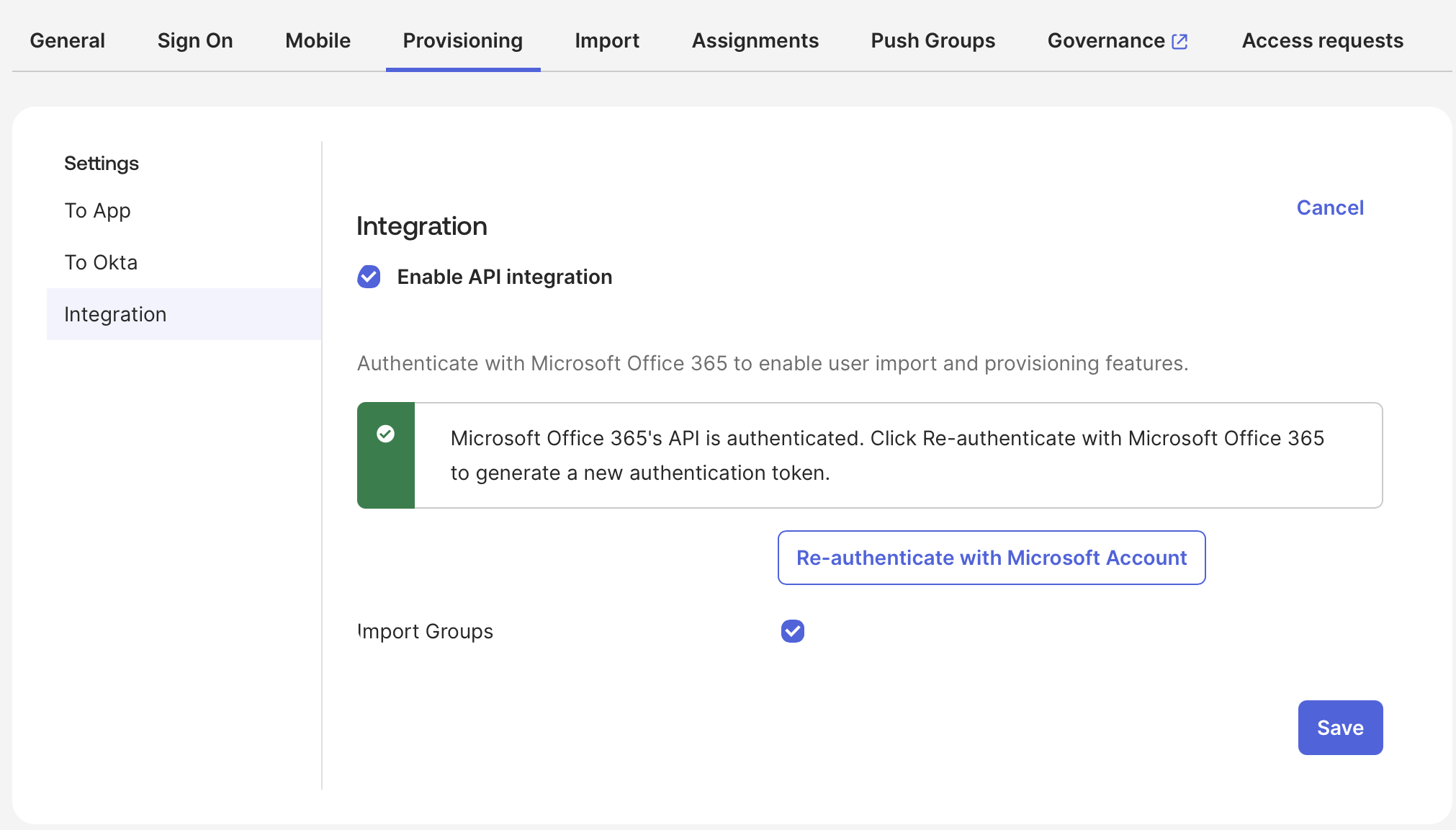The width and height of the screenshot is (1456, 830).
Task: Open the Assignments tab
Action: pyautogui.click(x=755, y=40)
